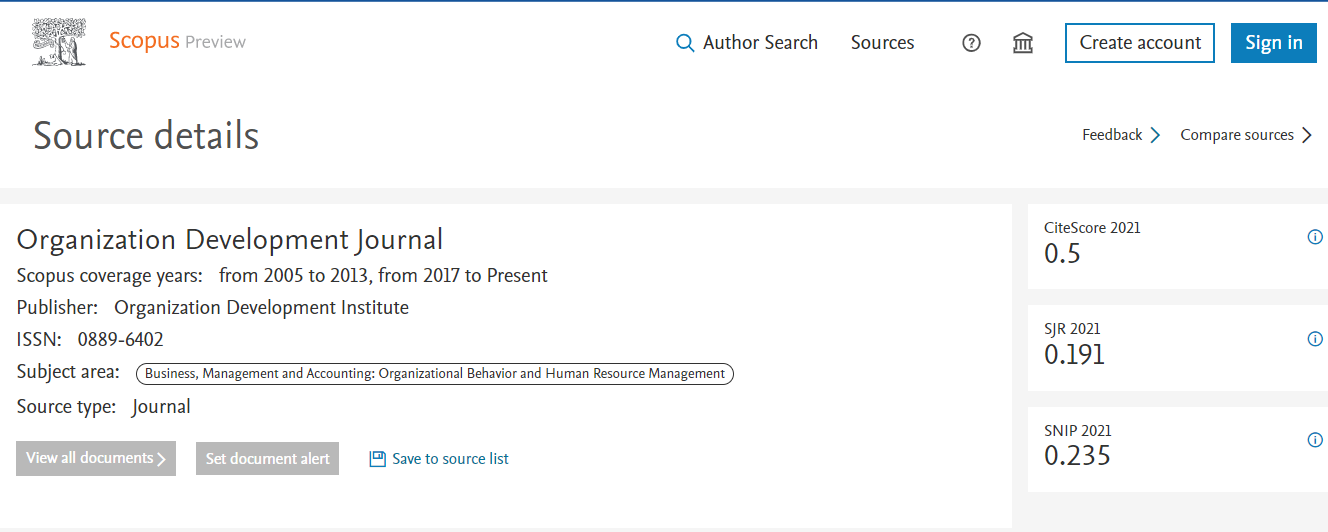Open the help question mark icon
The image size is (1328, 532).
(971, 43)
